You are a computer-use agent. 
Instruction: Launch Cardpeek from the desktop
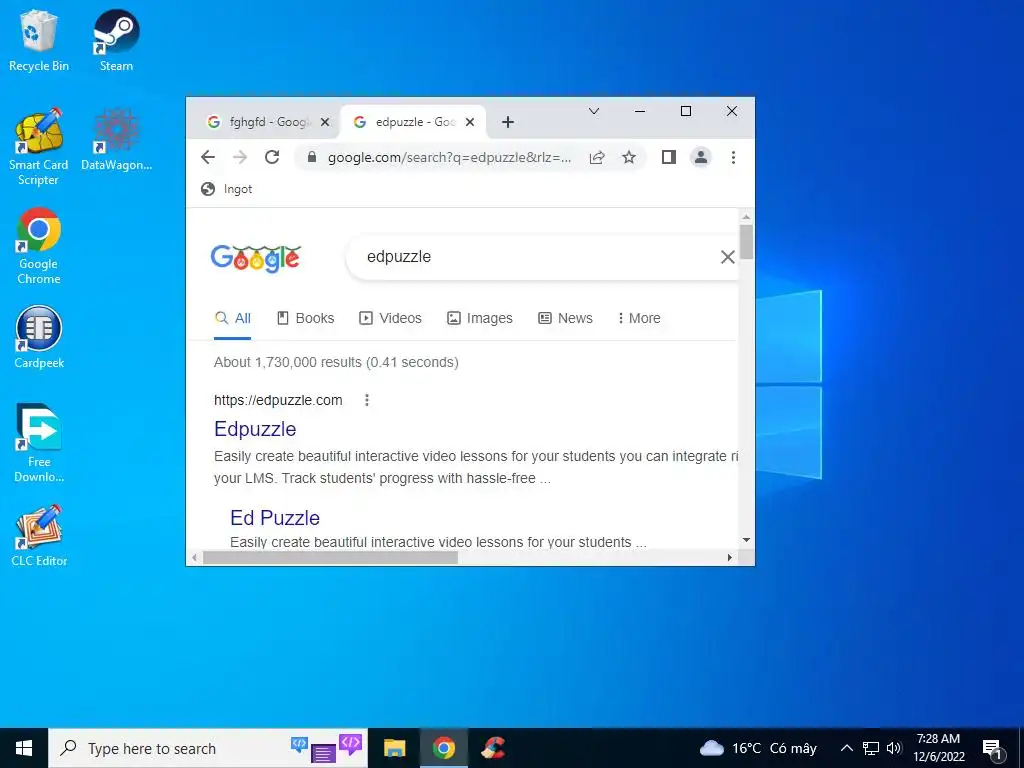(x=39, y=337)
